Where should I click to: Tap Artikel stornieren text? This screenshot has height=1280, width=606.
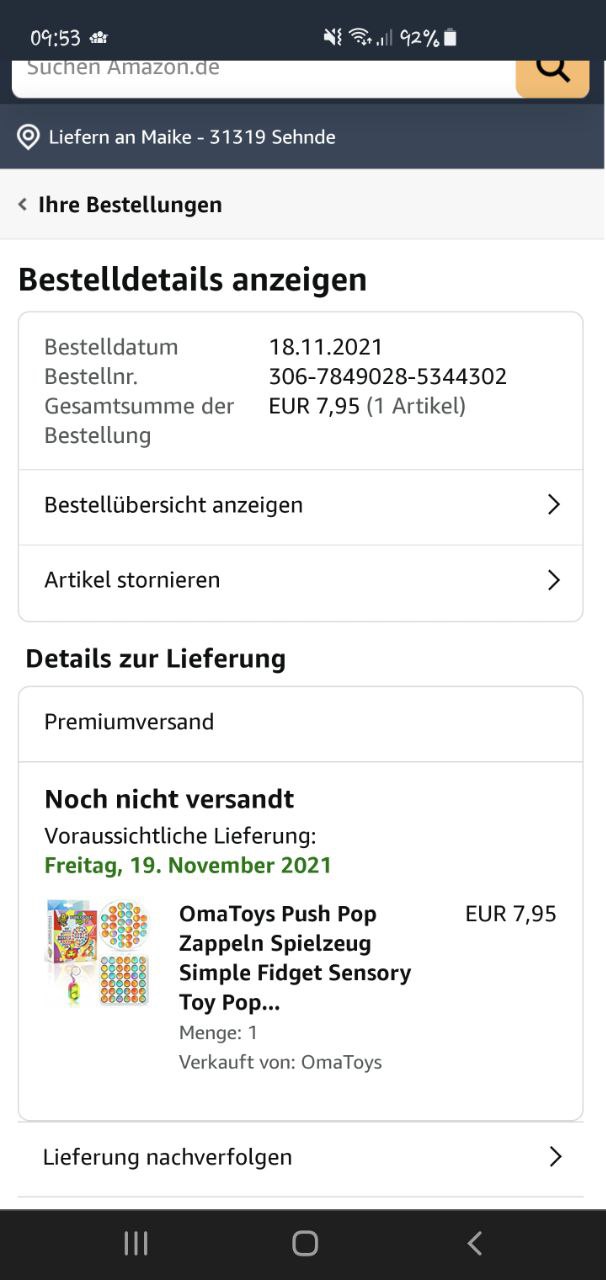132,580
